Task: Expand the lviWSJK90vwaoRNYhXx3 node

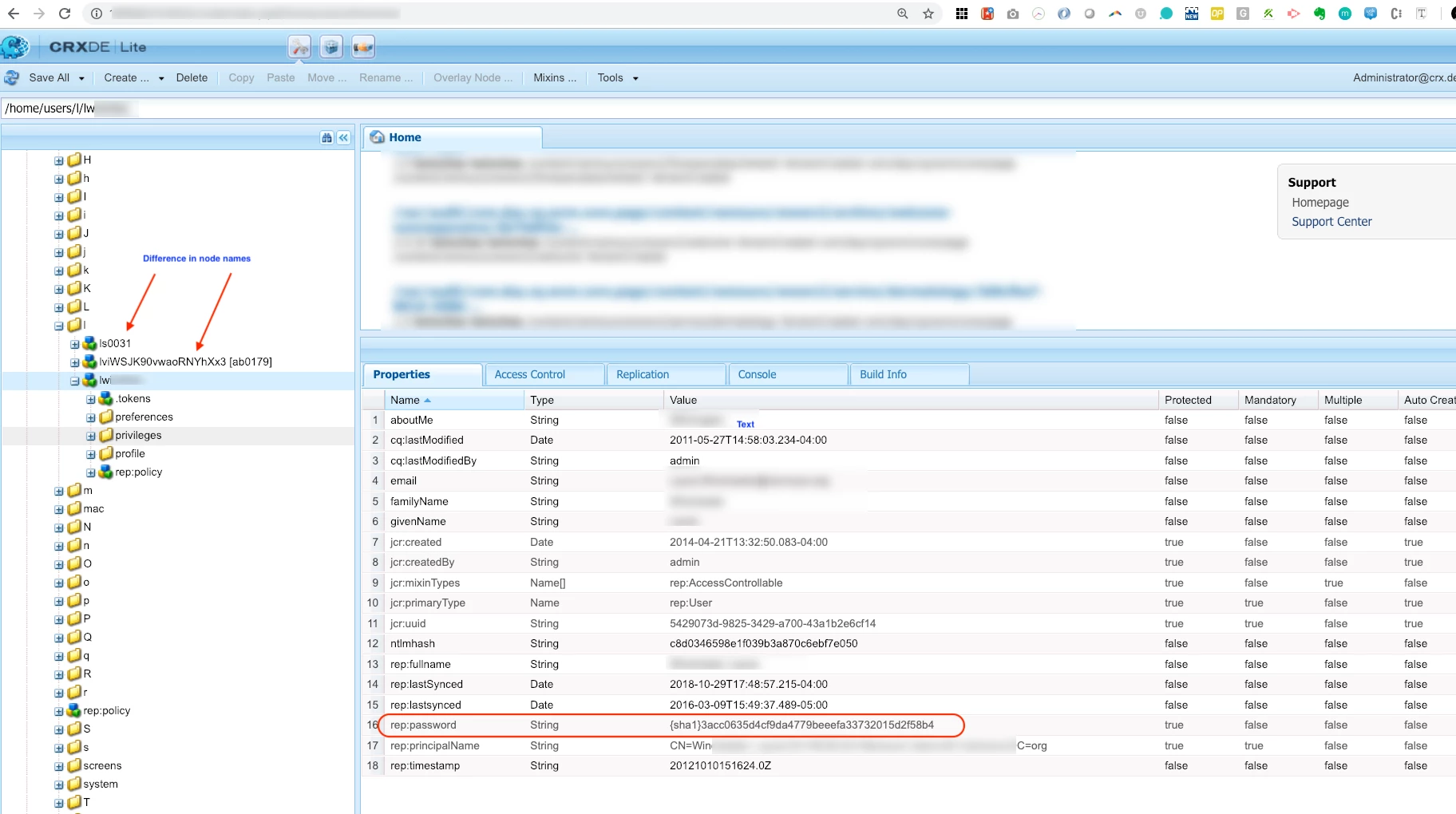Action: coord(75,362)
